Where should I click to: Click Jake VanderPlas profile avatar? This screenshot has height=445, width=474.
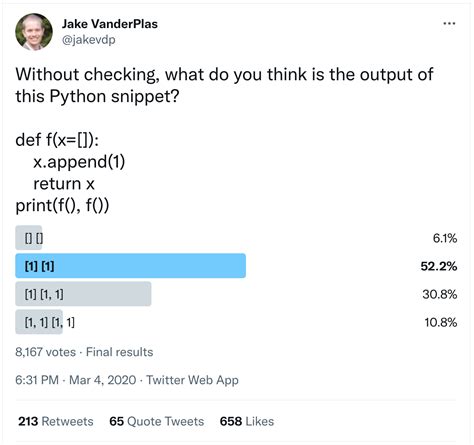(x=34, y=32)
